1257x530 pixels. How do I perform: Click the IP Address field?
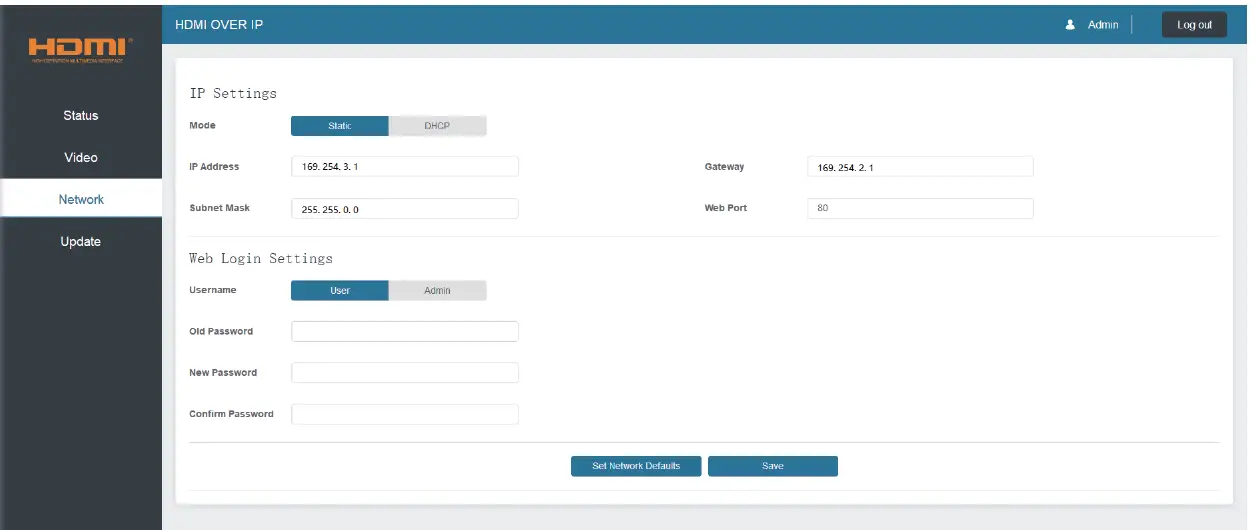point(405,167)
